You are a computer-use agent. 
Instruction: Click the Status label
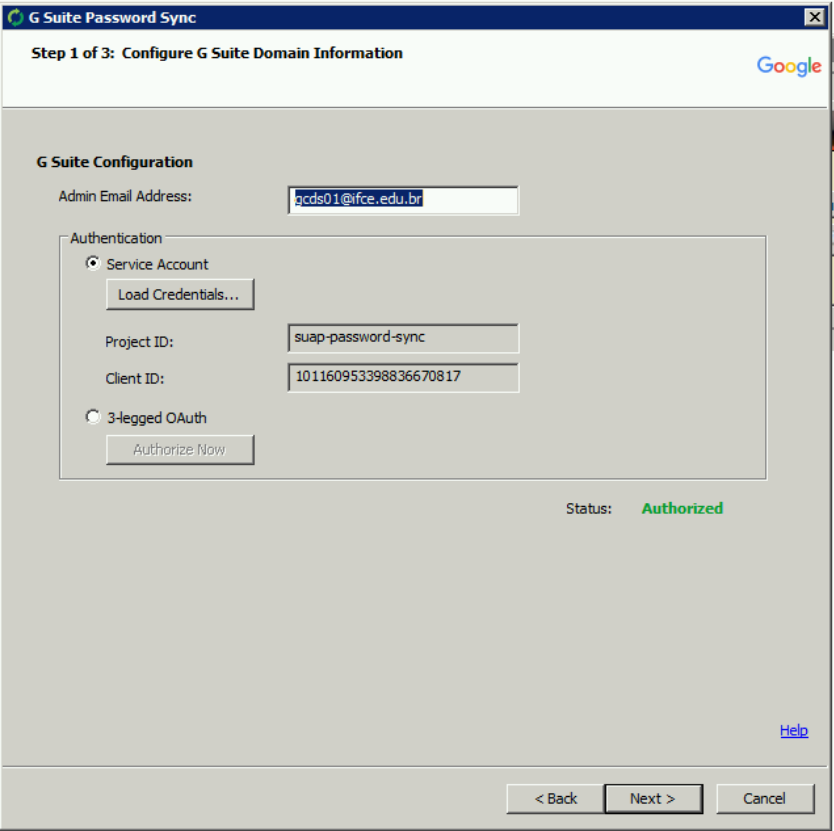[x=589, y=509]
